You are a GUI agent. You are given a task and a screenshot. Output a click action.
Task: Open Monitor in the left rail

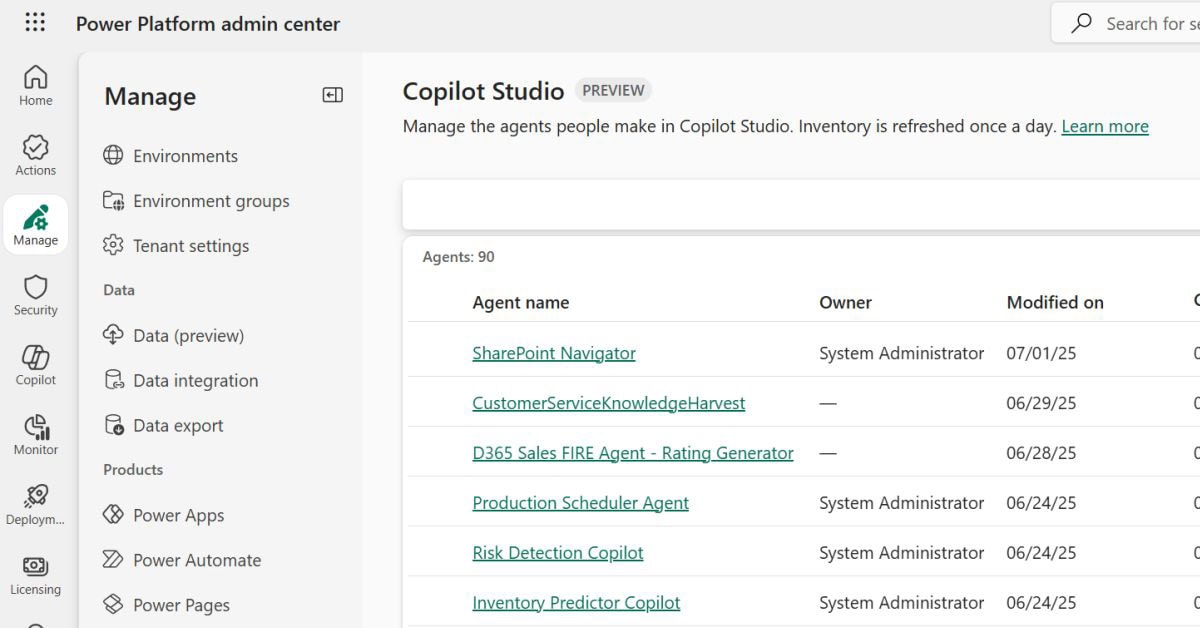pyautogui.click(x=35, y=435)
